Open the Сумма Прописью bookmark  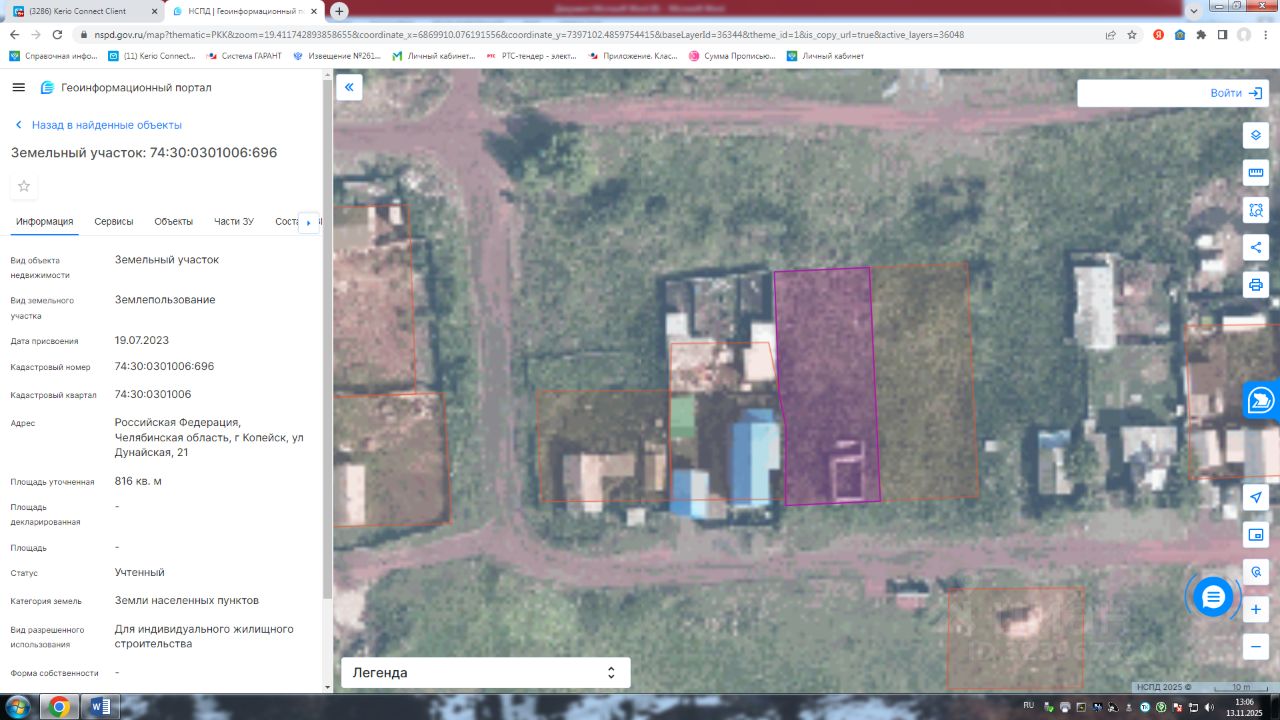pyautogui.click(x=732, y=56)
